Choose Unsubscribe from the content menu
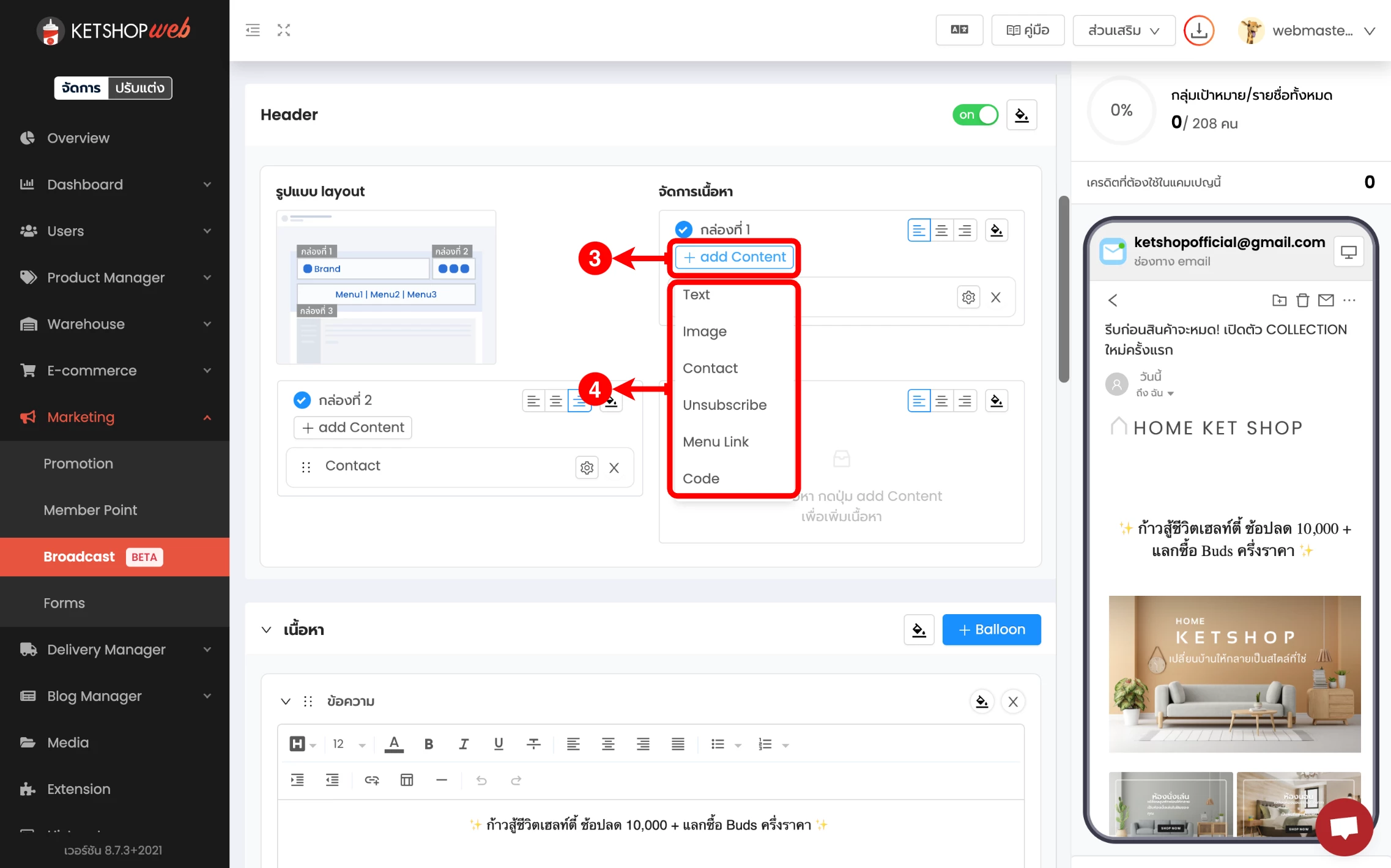Image resolution: width=1391 pixels, height=868 pixels. point(724,405)
